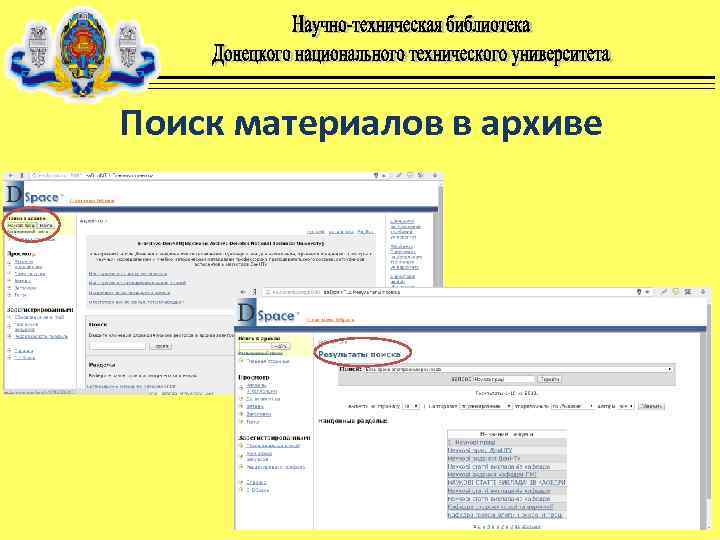The image size is (720, 540).
Task: Open О DSpace link in front window sidebar
Action: 258,490
